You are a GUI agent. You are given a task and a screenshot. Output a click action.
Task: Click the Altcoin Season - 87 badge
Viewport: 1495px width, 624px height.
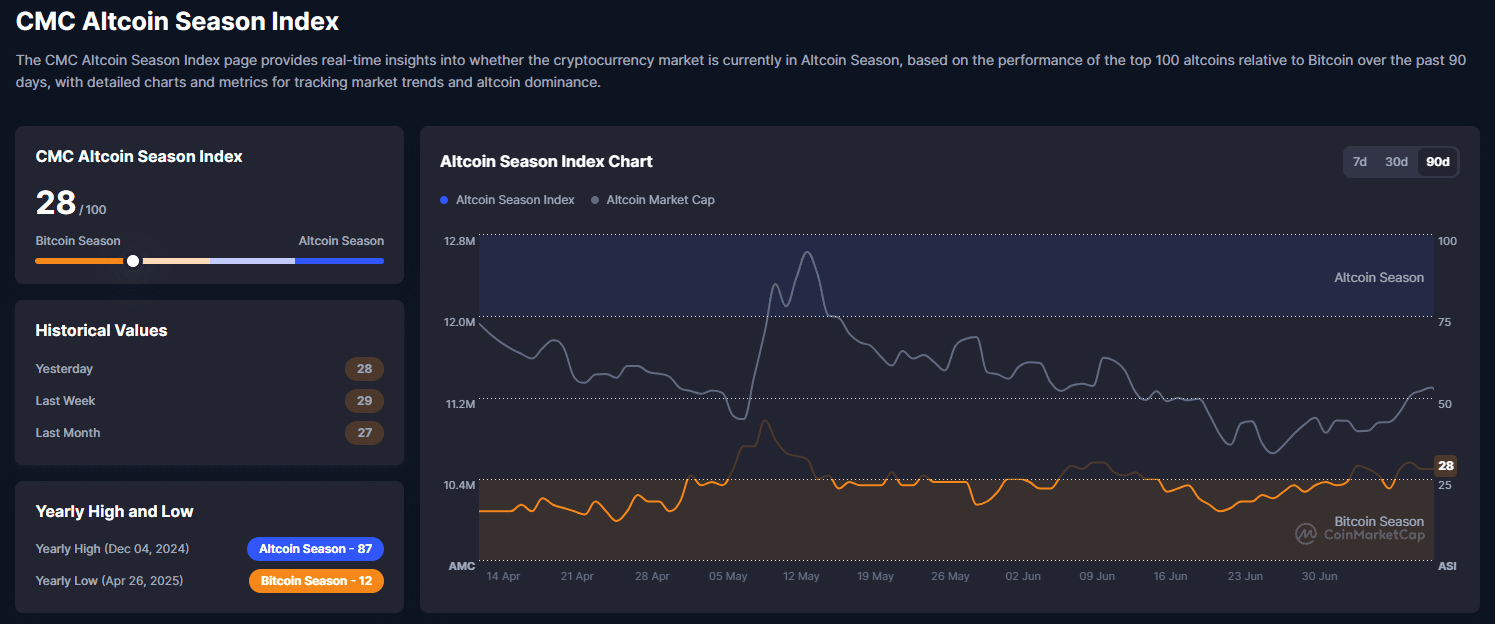tap(315, 549)
